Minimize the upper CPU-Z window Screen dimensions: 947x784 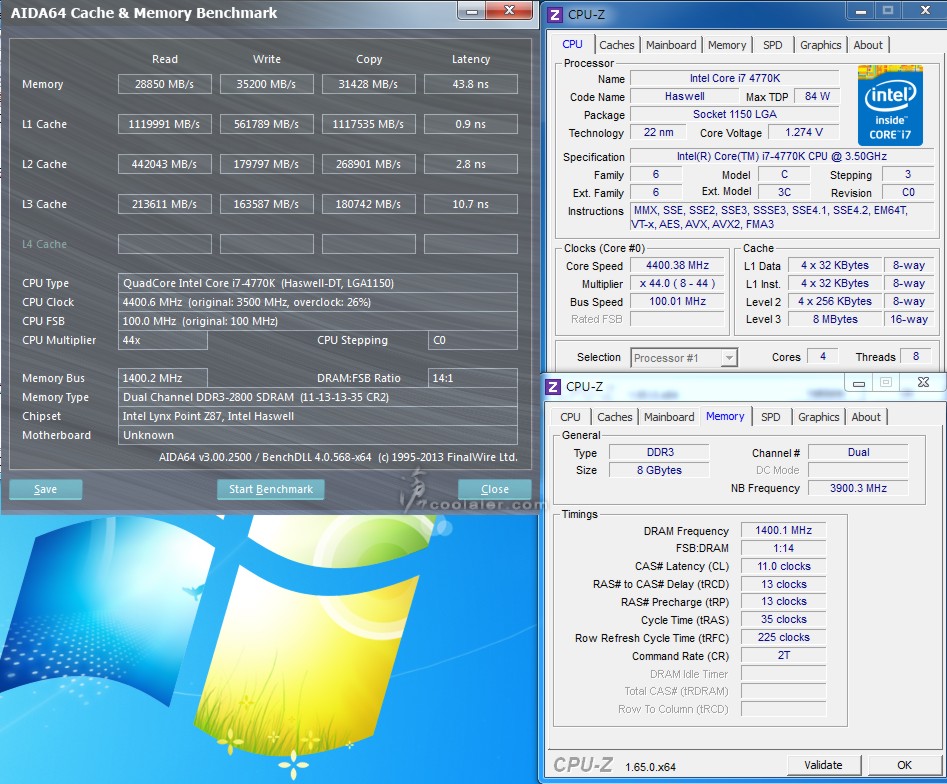click(861, 11)
